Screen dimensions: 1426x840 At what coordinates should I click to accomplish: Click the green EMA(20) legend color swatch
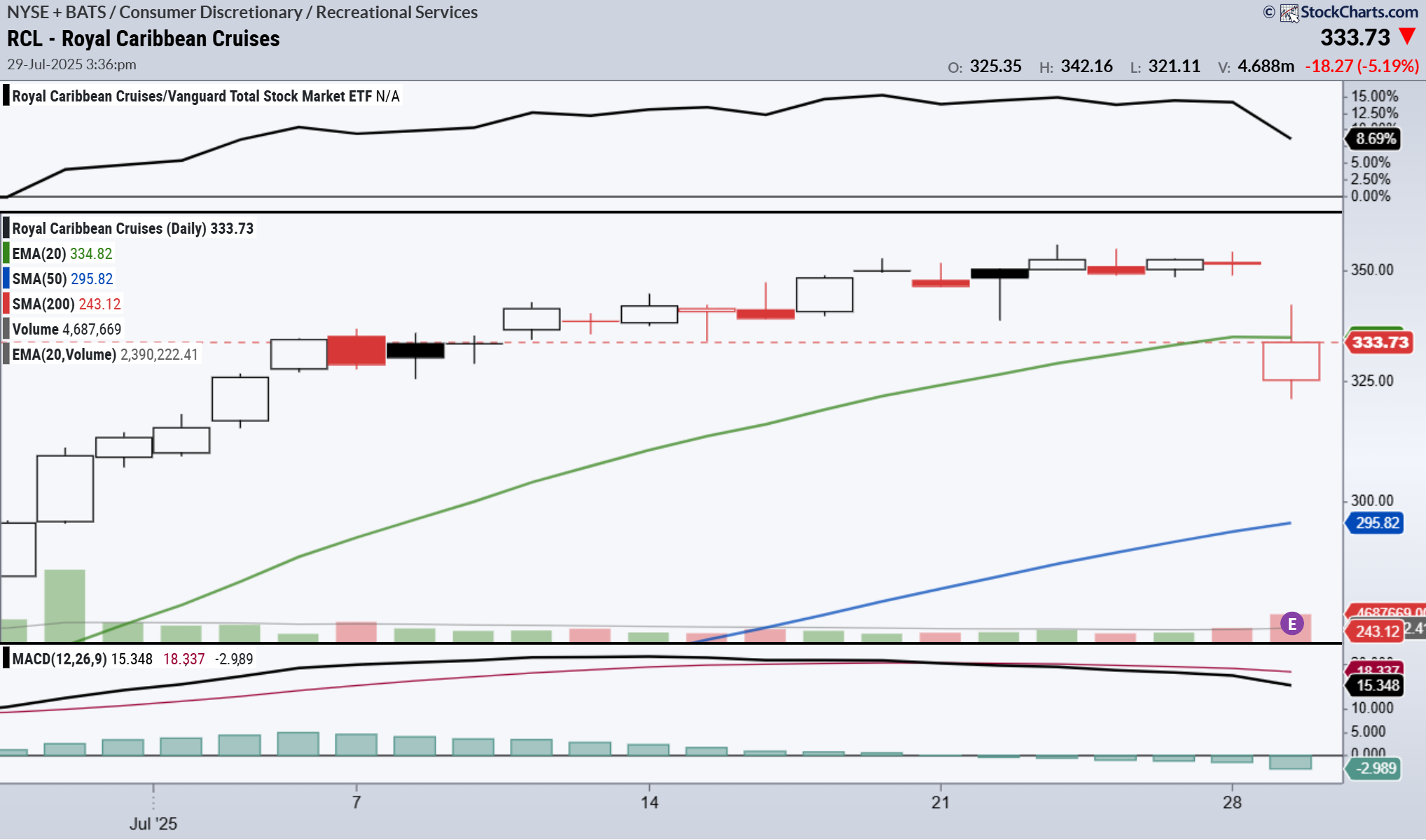(6, 253)
